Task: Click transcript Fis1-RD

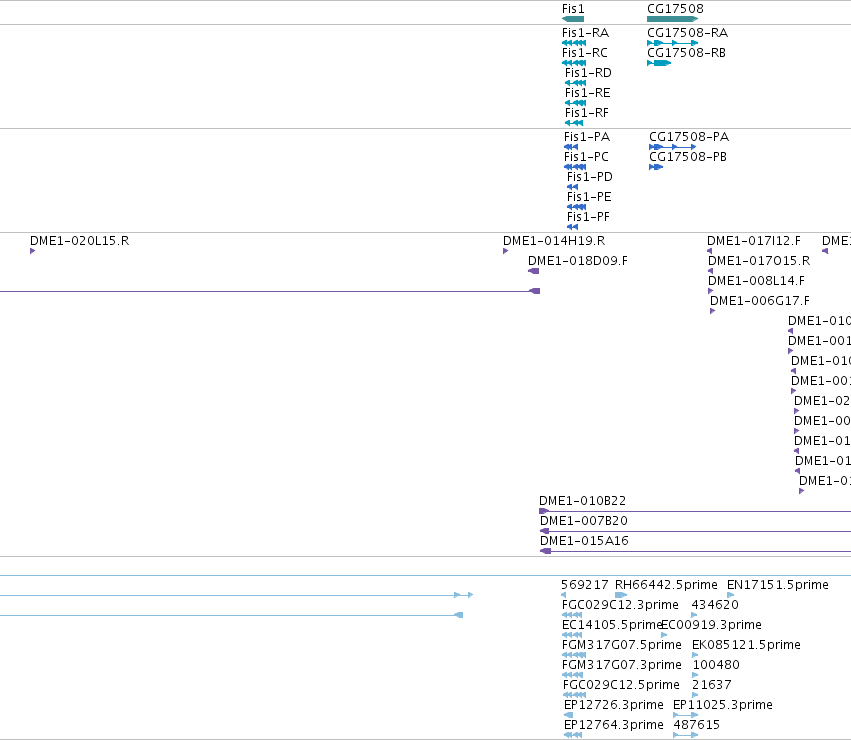Action: coord(588,73)
